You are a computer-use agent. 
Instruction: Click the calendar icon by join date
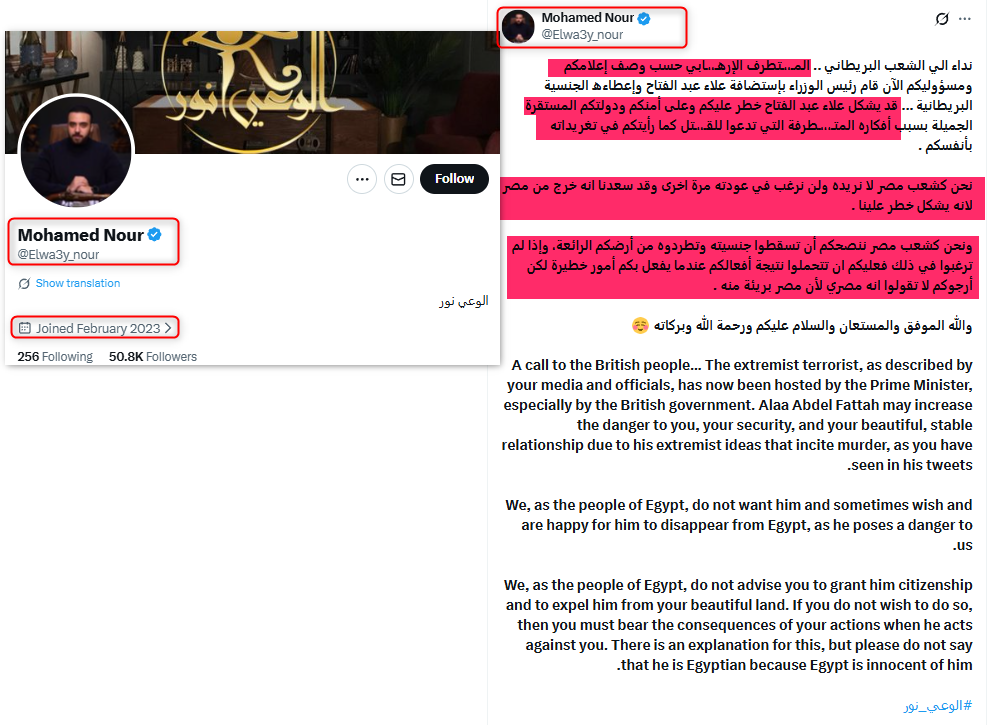[x=25, y=328]
